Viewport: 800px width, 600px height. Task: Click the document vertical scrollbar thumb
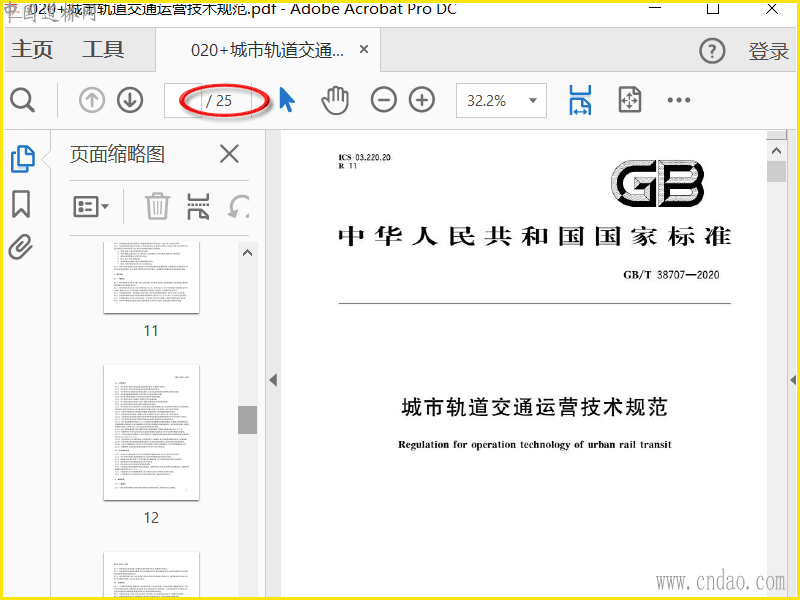(777, 171)
